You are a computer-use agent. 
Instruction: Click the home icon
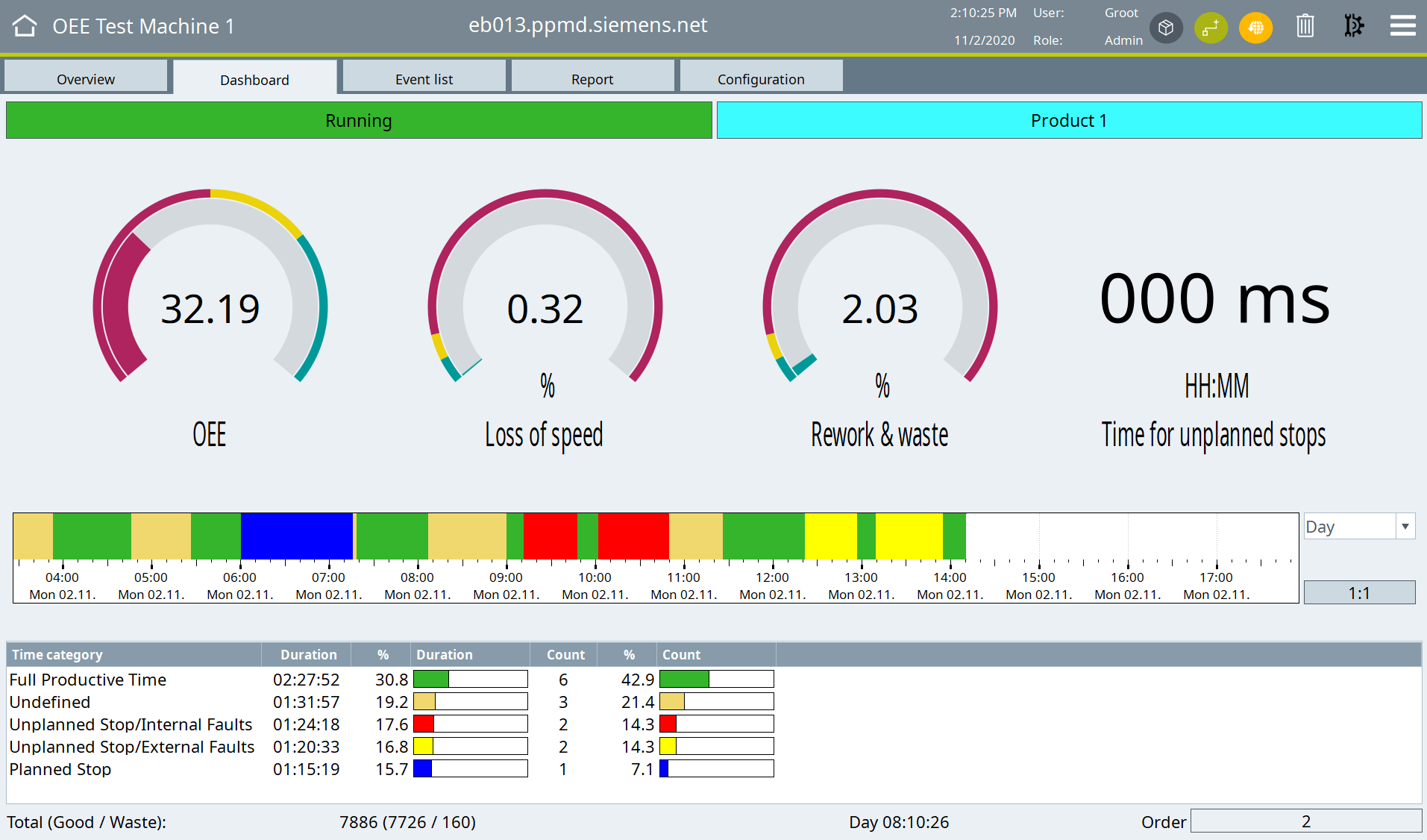click(x=25, y=26)
